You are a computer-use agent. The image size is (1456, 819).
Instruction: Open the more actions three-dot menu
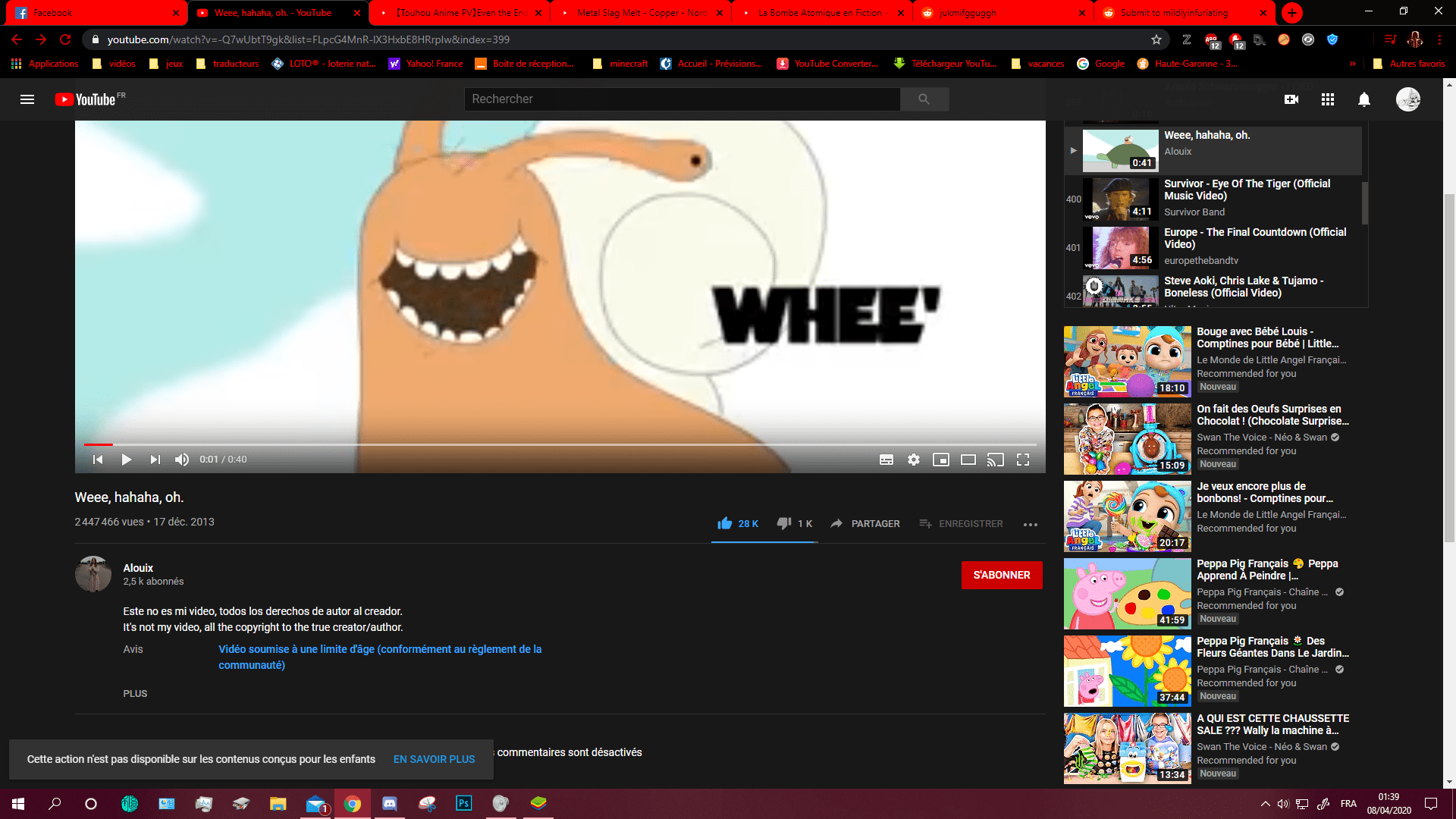click(1030, 524)
